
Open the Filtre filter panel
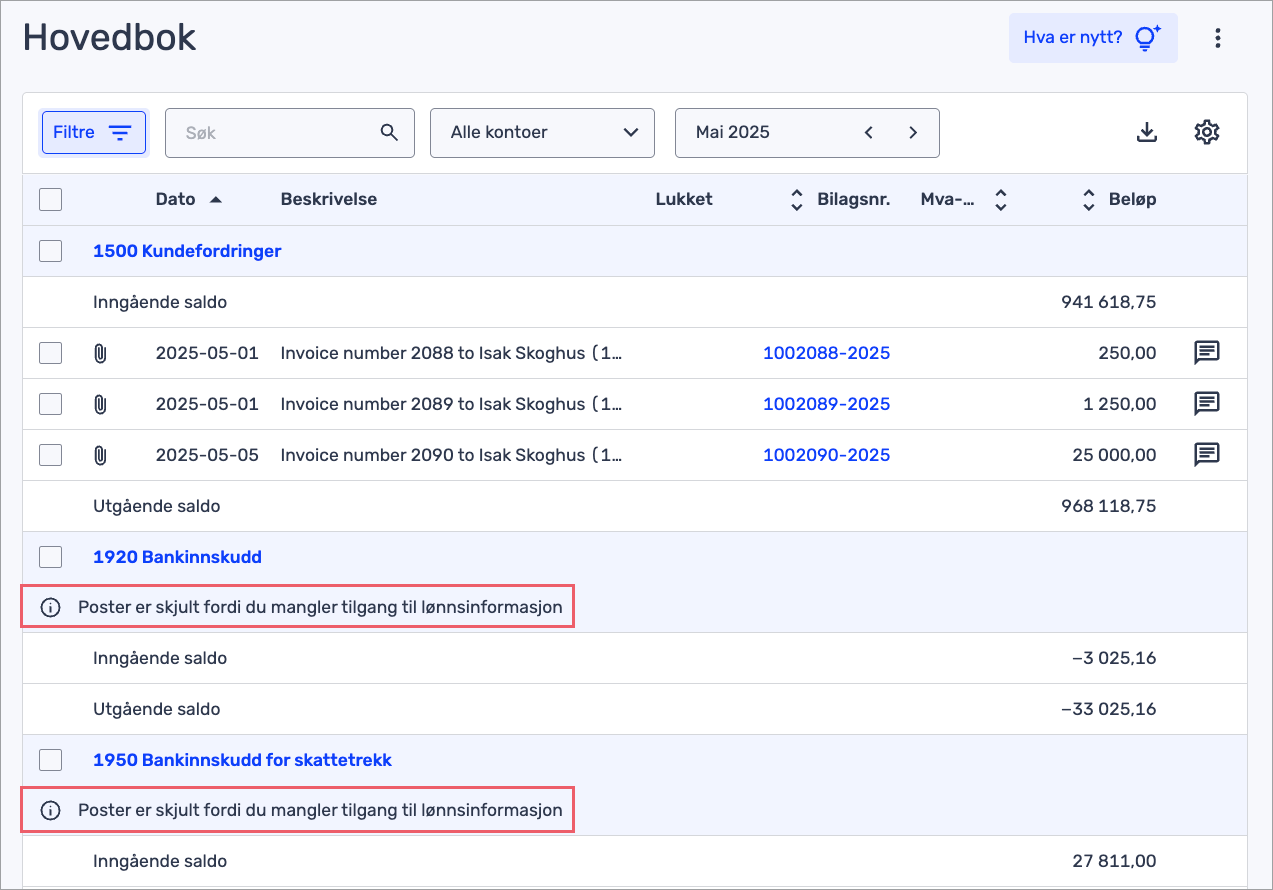pos(93,132)
